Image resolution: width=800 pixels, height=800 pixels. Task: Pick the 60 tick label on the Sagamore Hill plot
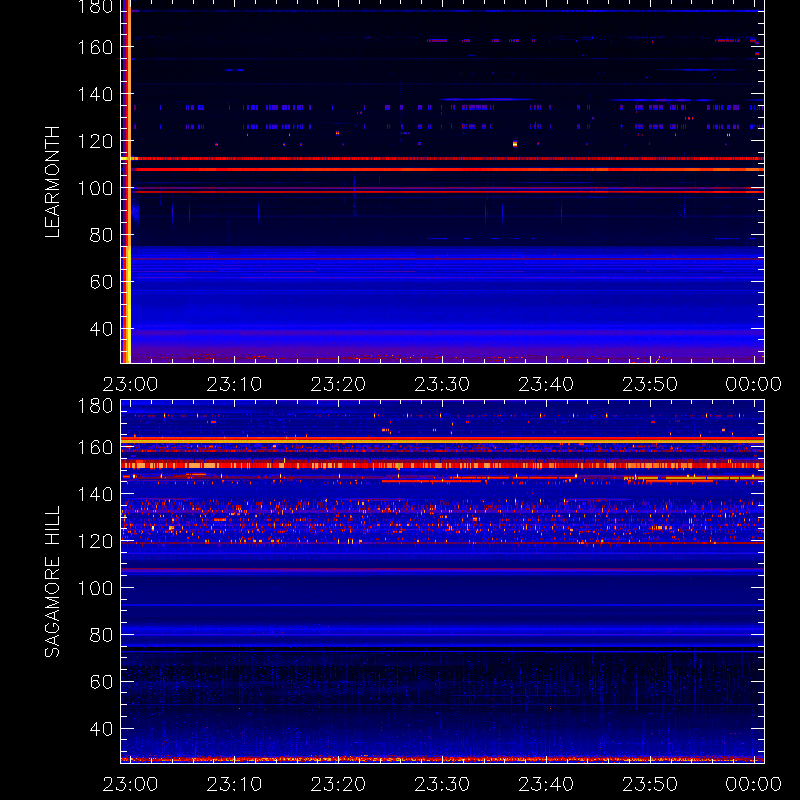coord(101,682)
